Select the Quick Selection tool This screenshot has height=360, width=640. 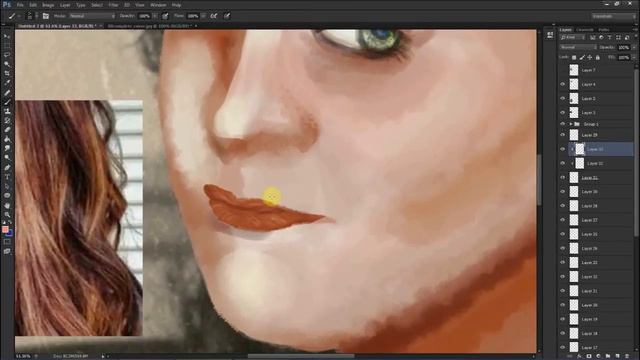7,64
